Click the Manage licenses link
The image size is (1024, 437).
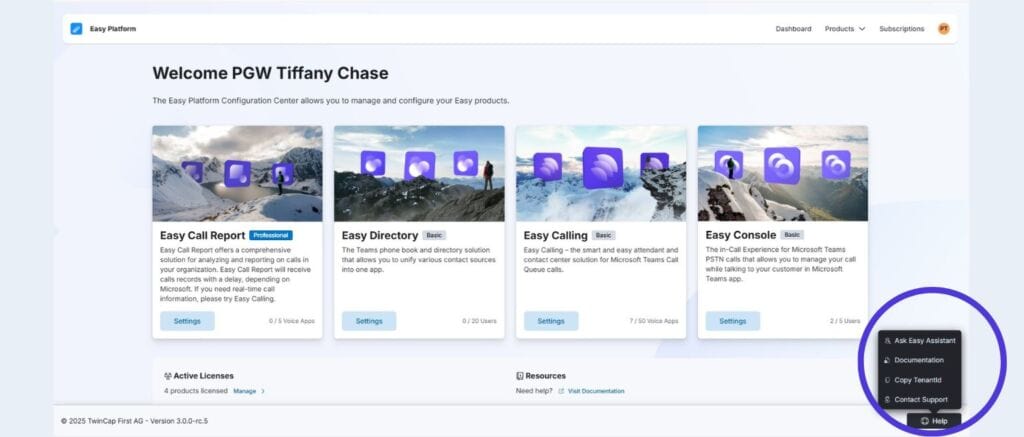[245, 391]
